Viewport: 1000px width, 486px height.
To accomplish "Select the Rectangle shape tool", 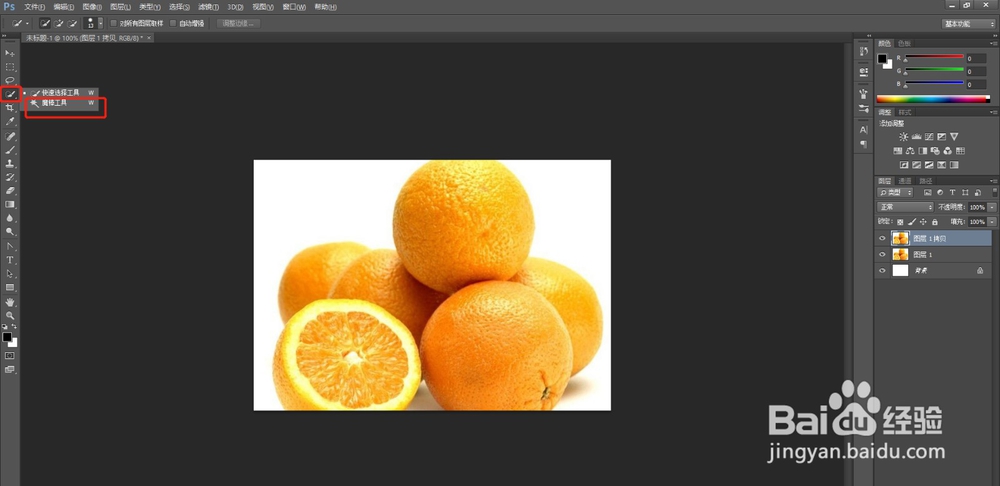I will tap(10, 287).
